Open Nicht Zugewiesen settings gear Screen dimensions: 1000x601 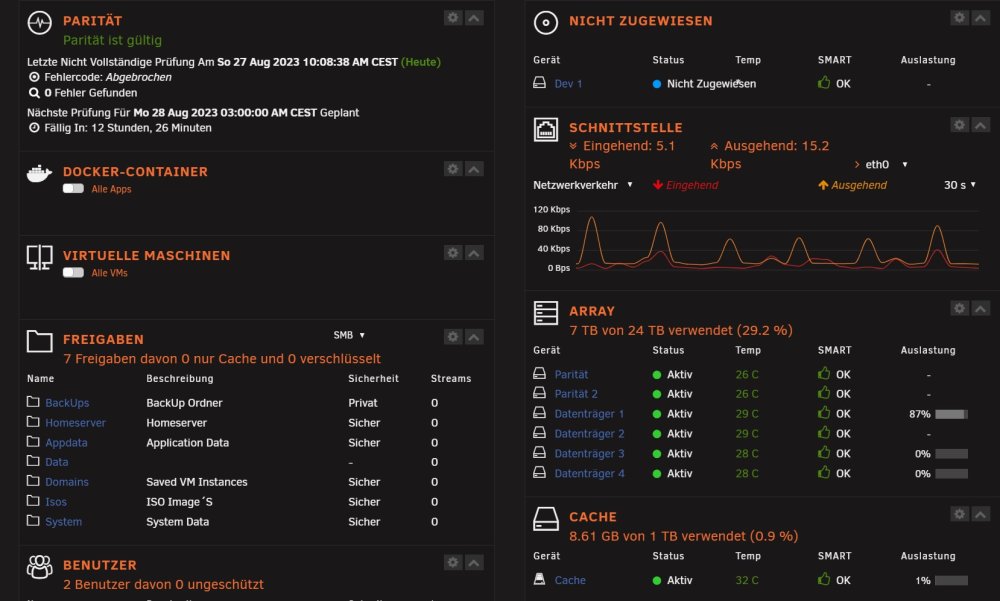tap(959, 18)
